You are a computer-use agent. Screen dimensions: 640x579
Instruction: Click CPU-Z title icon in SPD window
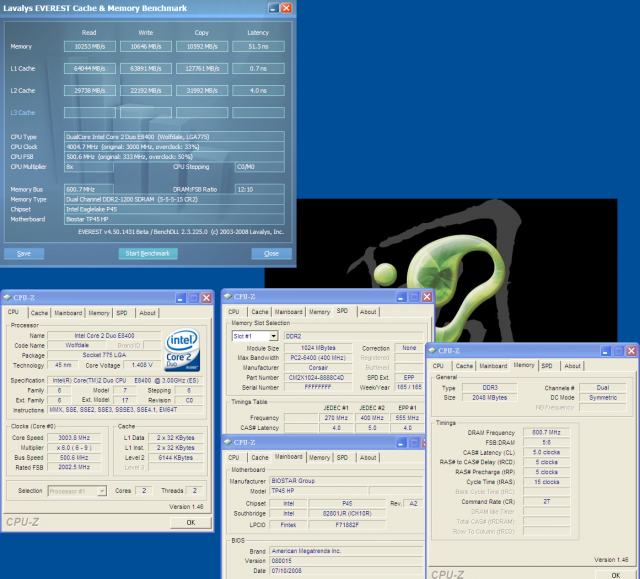pos(228,296)
